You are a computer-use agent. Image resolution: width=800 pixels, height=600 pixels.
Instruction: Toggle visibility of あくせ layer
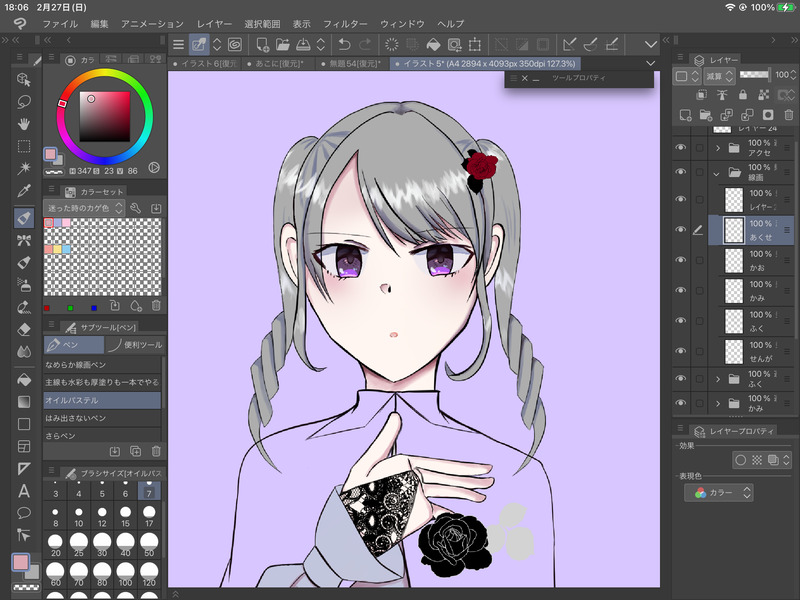[681, 230]
